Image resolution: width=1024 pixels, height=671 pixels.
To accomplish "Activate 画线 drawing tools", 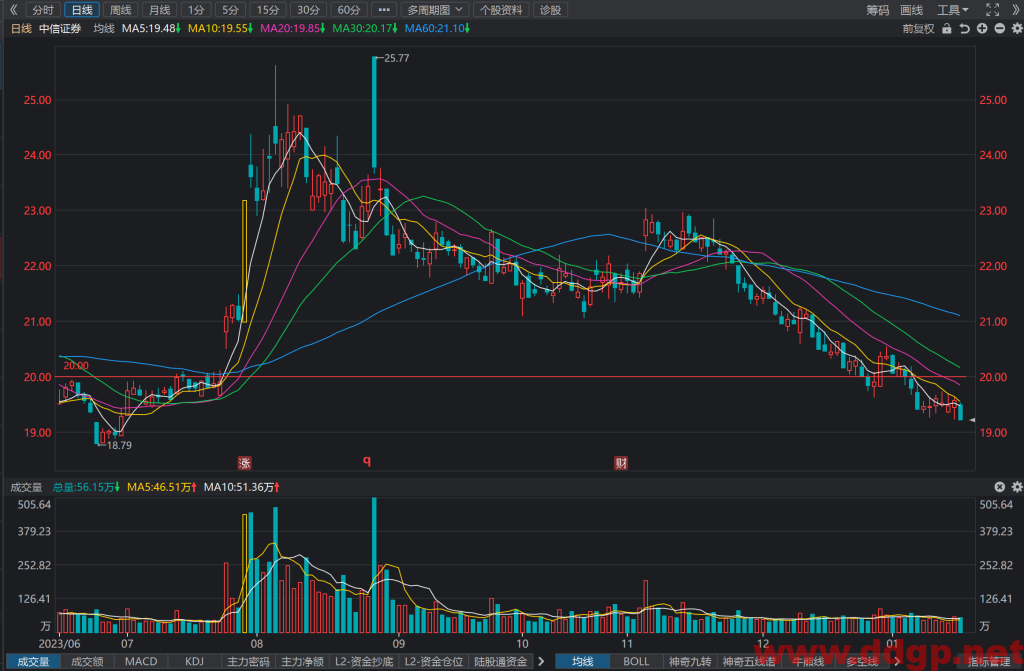I will 912,10.
